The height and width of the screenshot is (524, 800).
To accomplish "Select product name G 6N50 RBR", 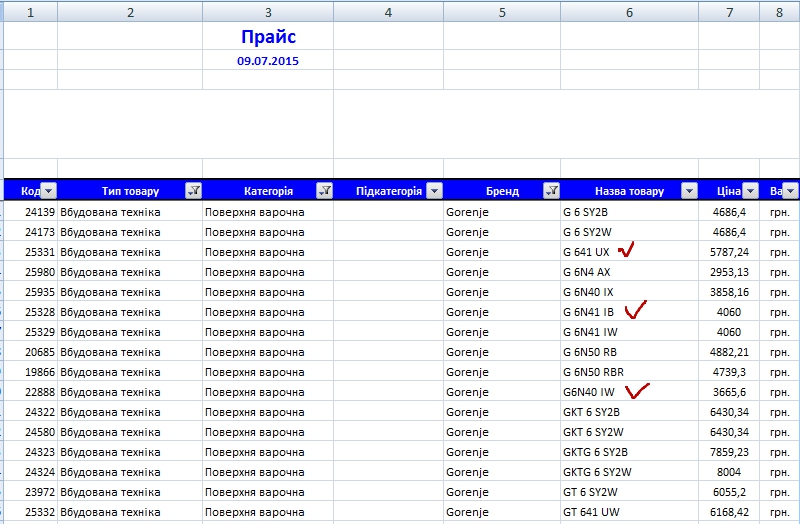I will 629,371.
